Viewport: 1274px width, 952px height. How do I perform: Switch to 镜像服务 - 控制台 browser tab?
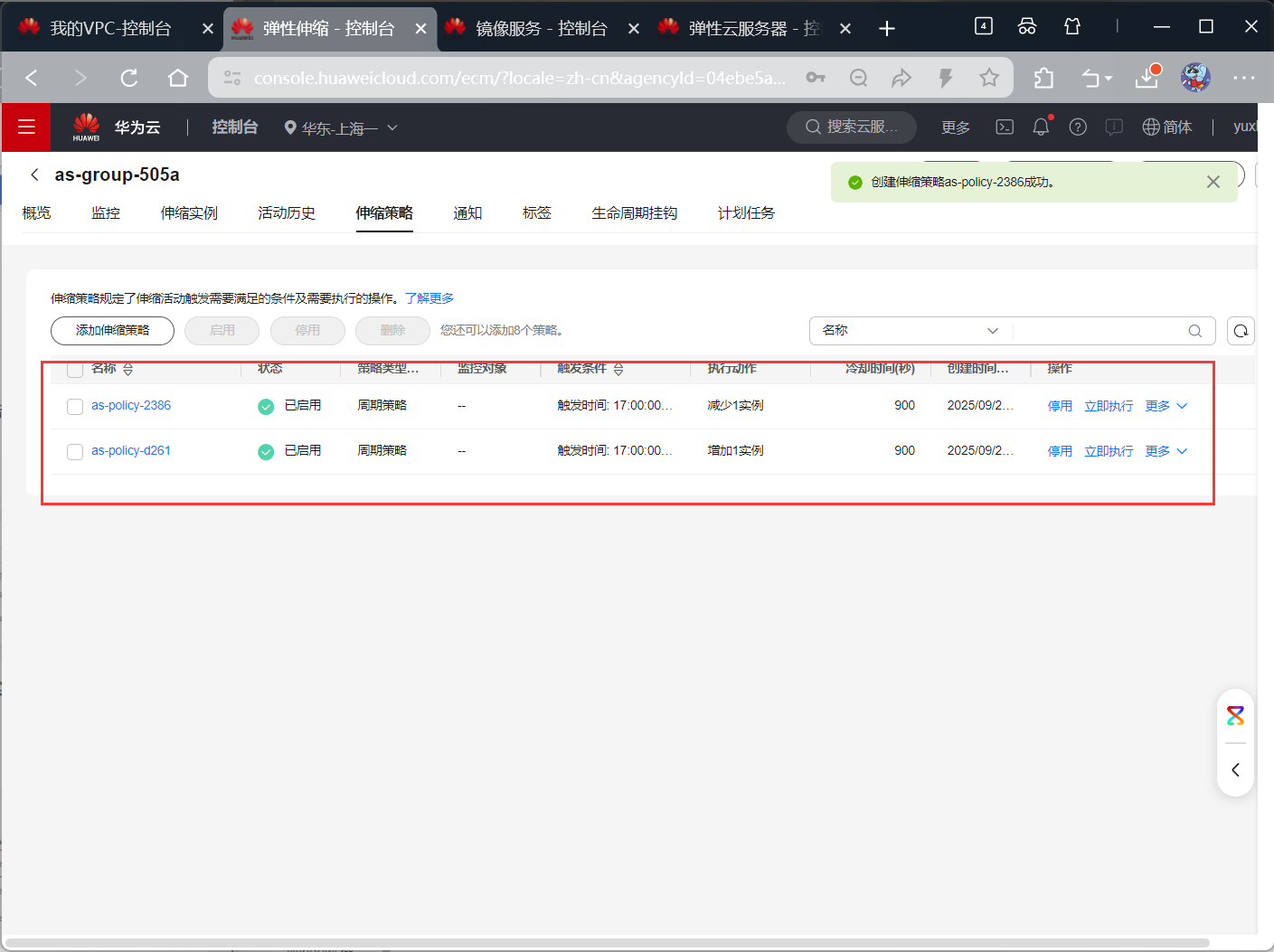541,29
